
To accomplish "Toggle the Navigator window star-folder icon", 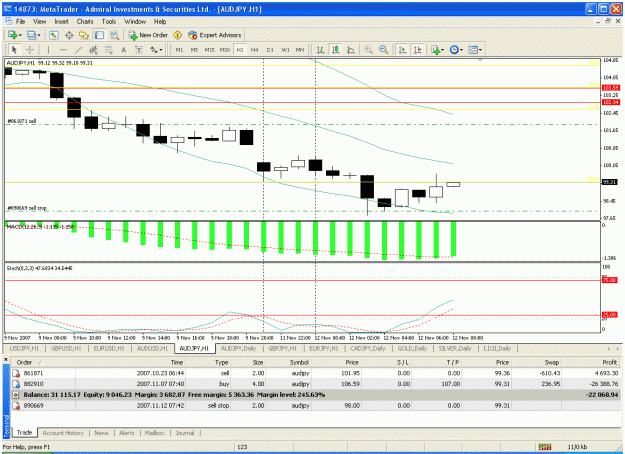I will (84, 35).
